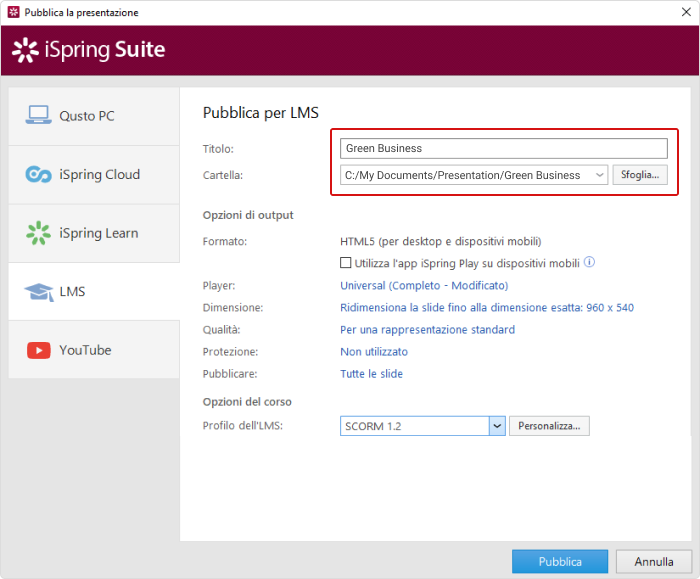This screenshot has width=700, height=579.
Task: Switch to the Qusto PC tab
Action: click(94, 116)
